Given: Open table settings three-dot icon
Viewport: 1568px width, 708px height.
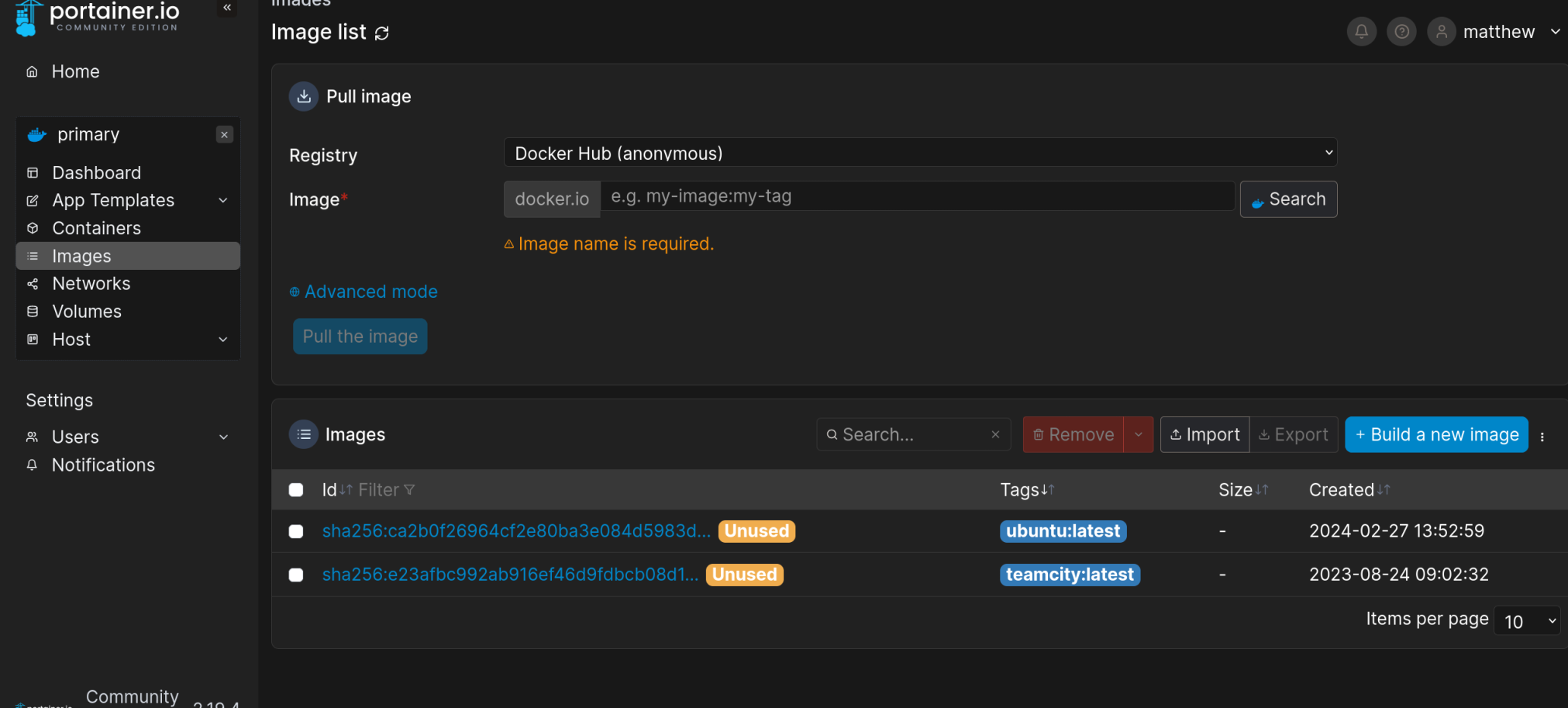Looking at the screenshot, I should pos(1542,437).
